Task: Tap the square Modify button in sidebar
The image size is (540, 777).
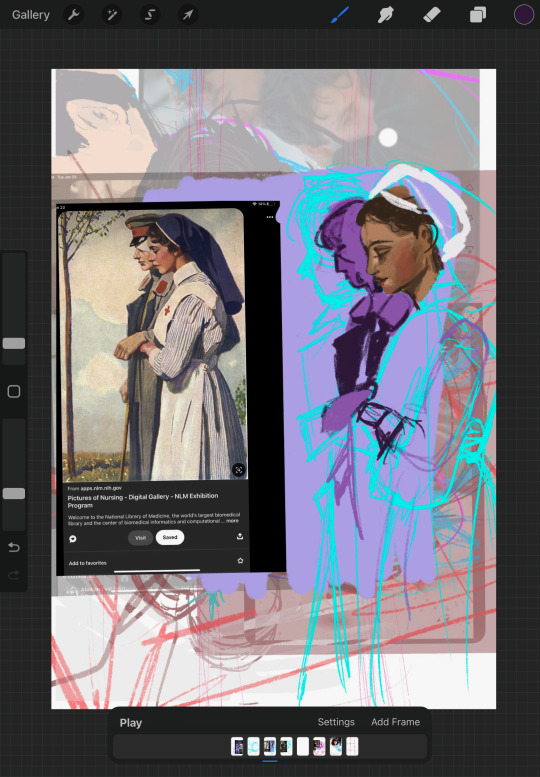Action: coord(14,391)
